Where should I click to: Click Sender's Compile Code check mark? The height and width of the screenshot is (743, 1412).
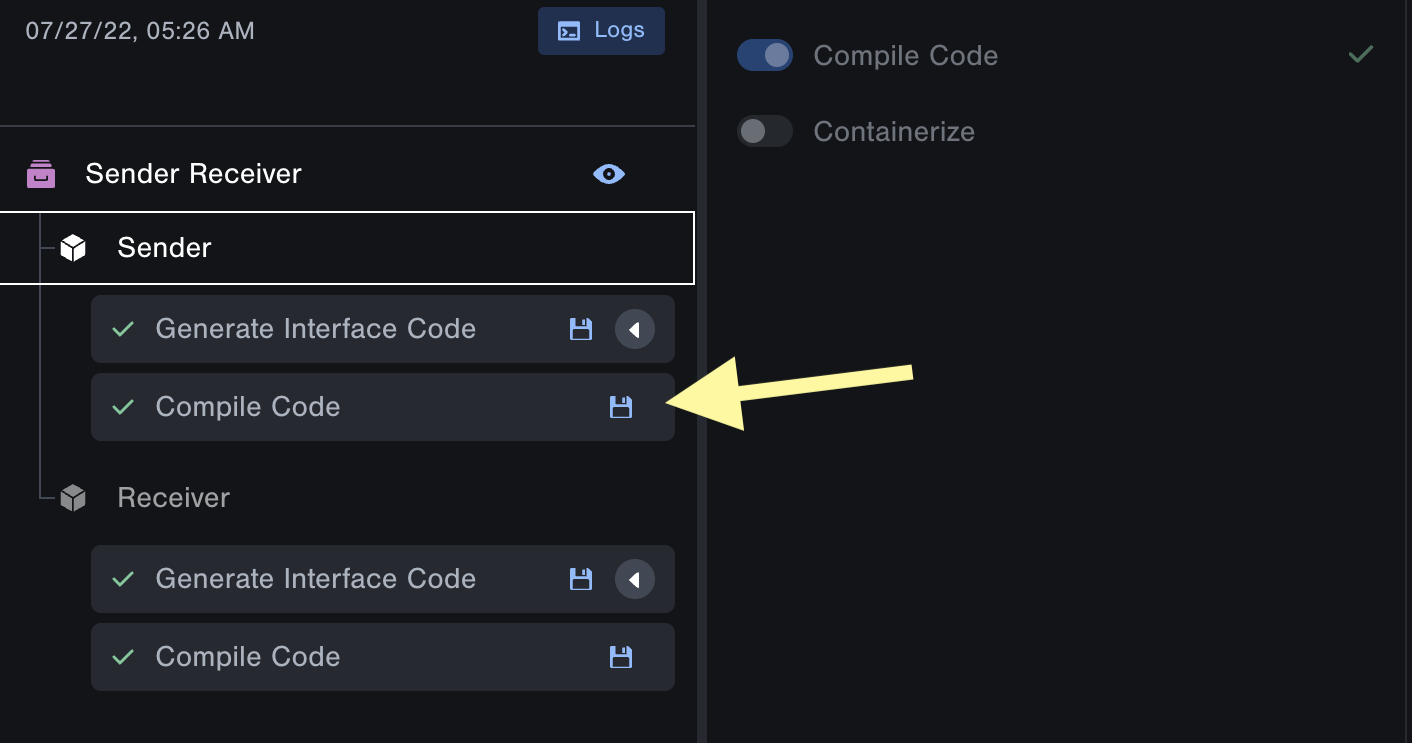123,407
